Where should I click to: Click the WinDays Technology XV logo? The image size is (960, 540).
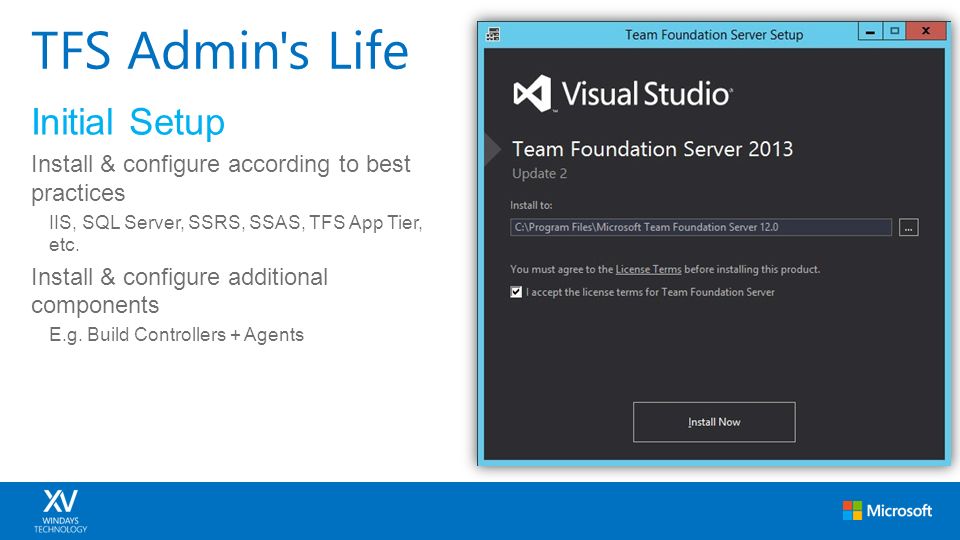coord(61,511)
